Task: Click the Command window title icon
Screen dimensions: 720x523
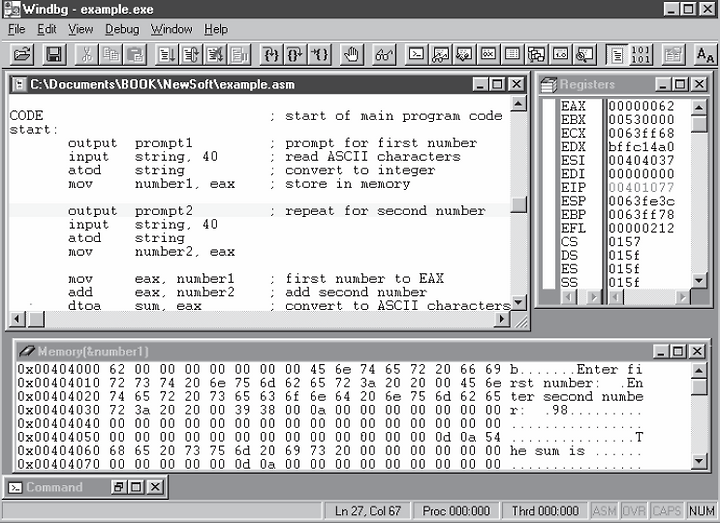Action: [15, 487]
